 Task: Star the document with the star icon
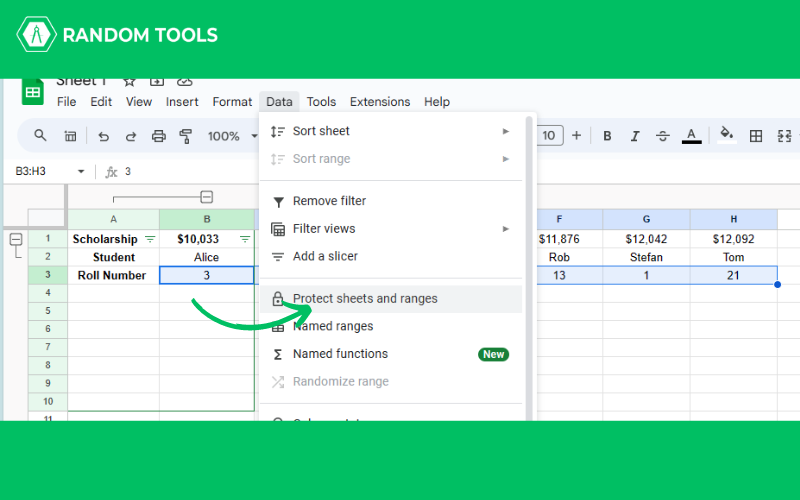[x=130, y=82]
